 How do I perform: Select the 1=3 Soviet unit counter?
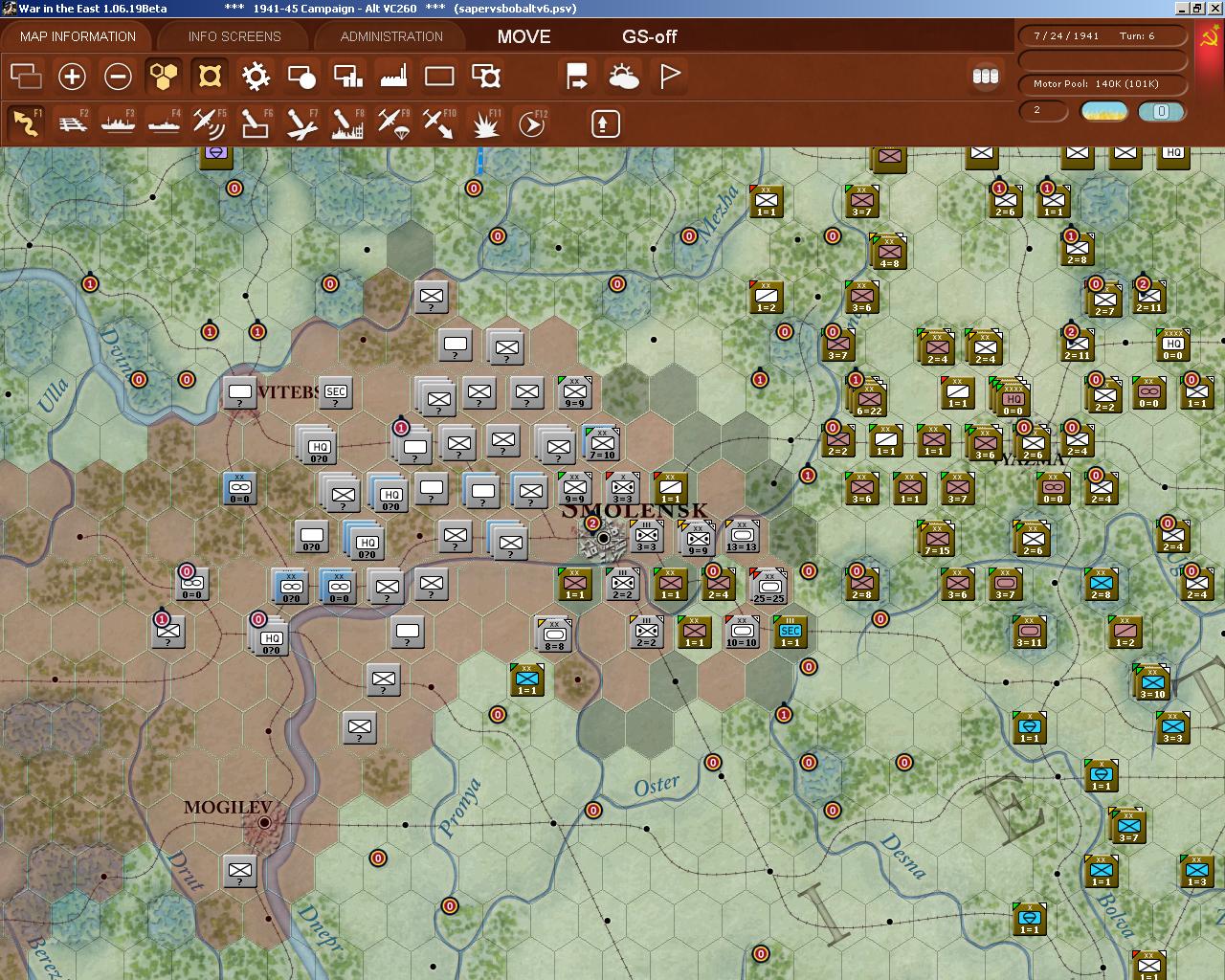point(1196,871)
